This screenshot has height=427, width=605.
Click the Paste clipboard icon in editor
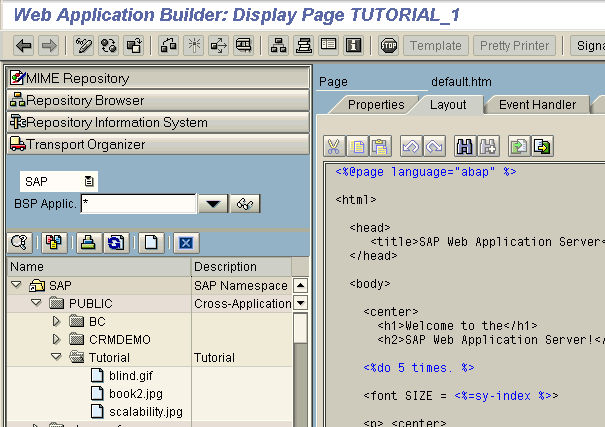pos(380,146)
